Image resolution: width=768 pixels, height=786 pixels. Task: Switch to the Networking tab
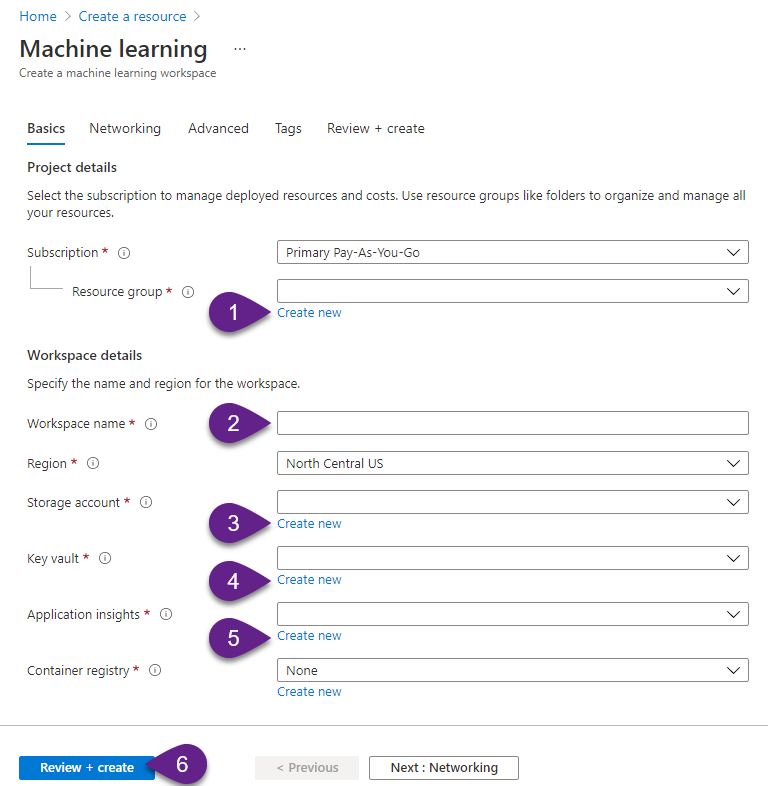[125, 129]
